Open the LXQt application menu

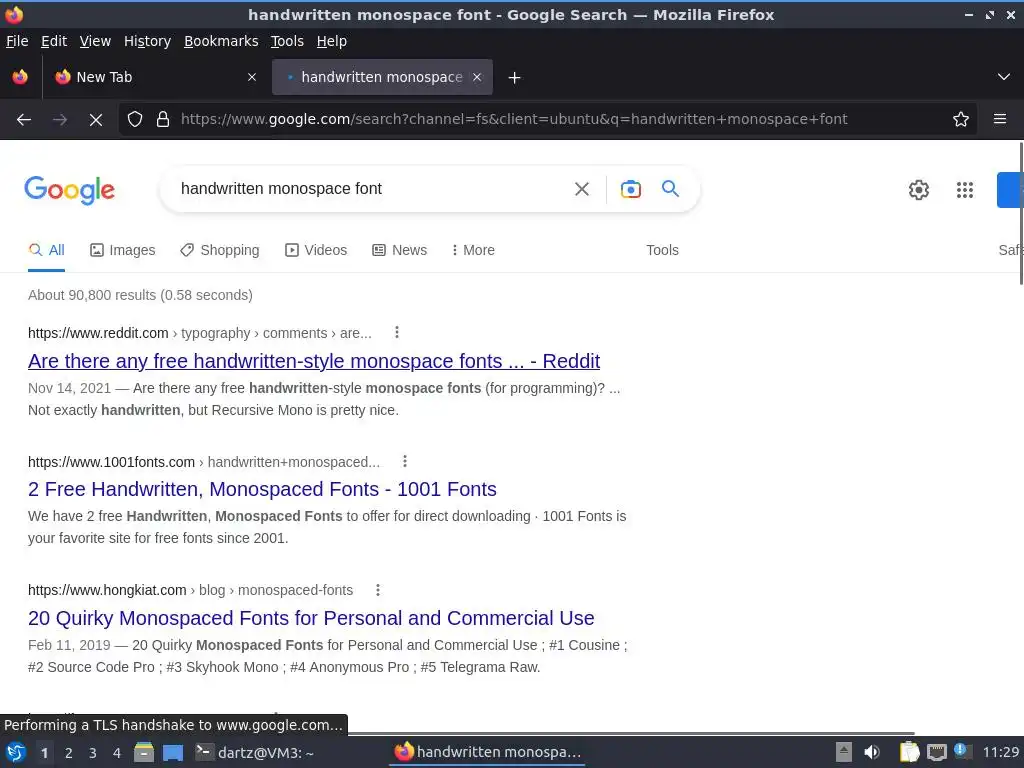[16, 752]
